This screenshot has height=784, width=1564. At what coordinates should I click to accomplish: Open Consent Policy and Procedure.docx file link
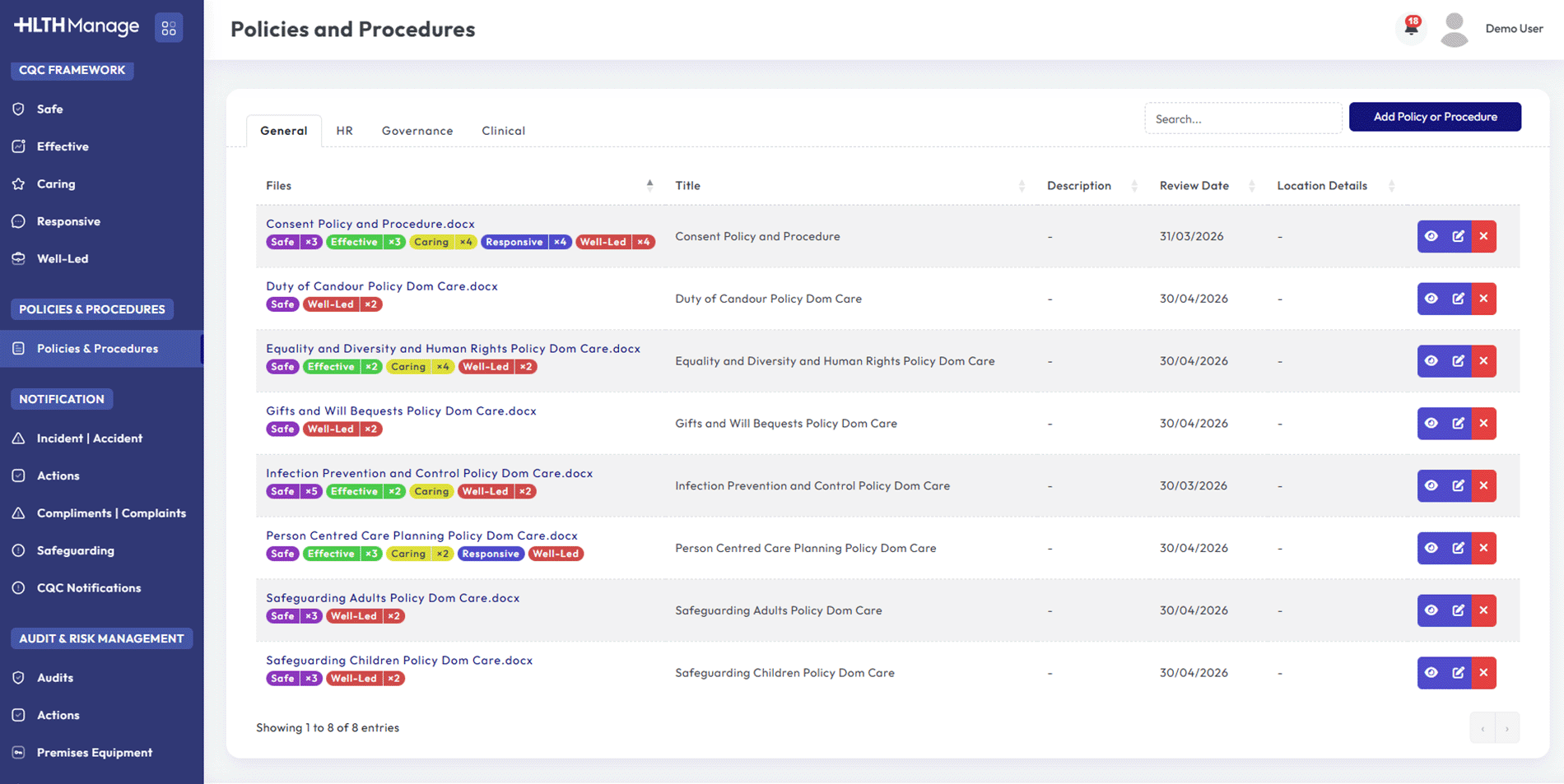370,224
